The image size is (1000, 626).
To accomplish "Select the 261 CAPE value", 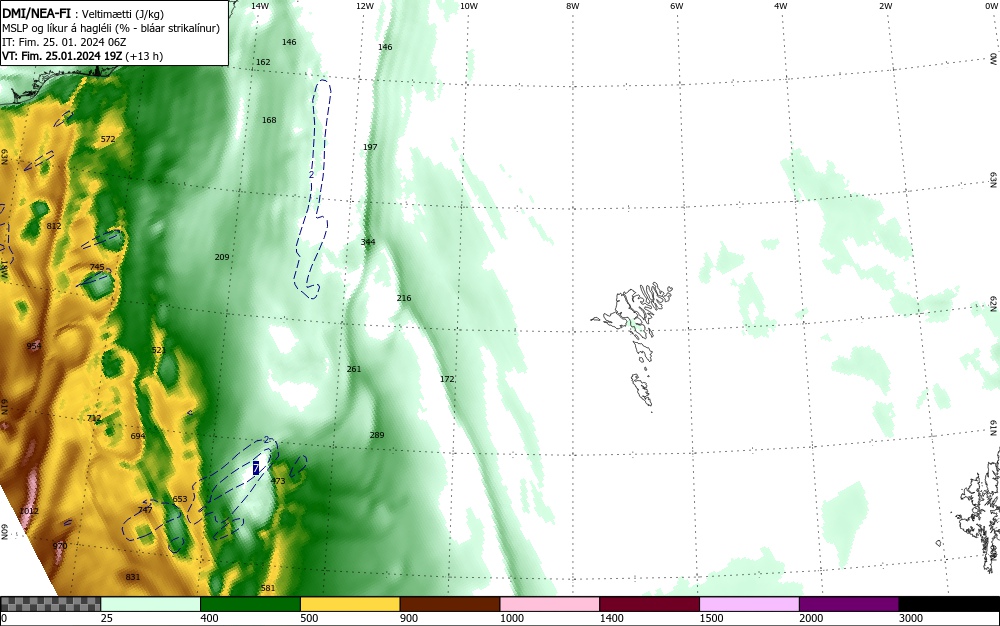I will point(354,368).
